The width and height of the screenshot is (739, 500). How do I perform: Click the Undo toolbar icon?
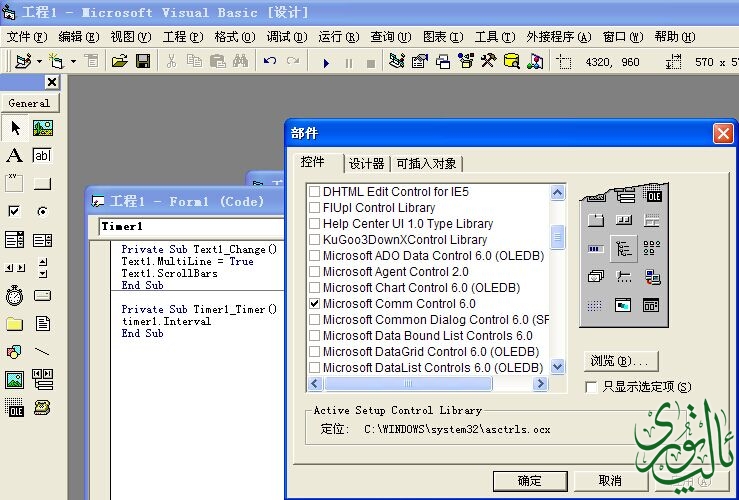click(x=270, y=61)
